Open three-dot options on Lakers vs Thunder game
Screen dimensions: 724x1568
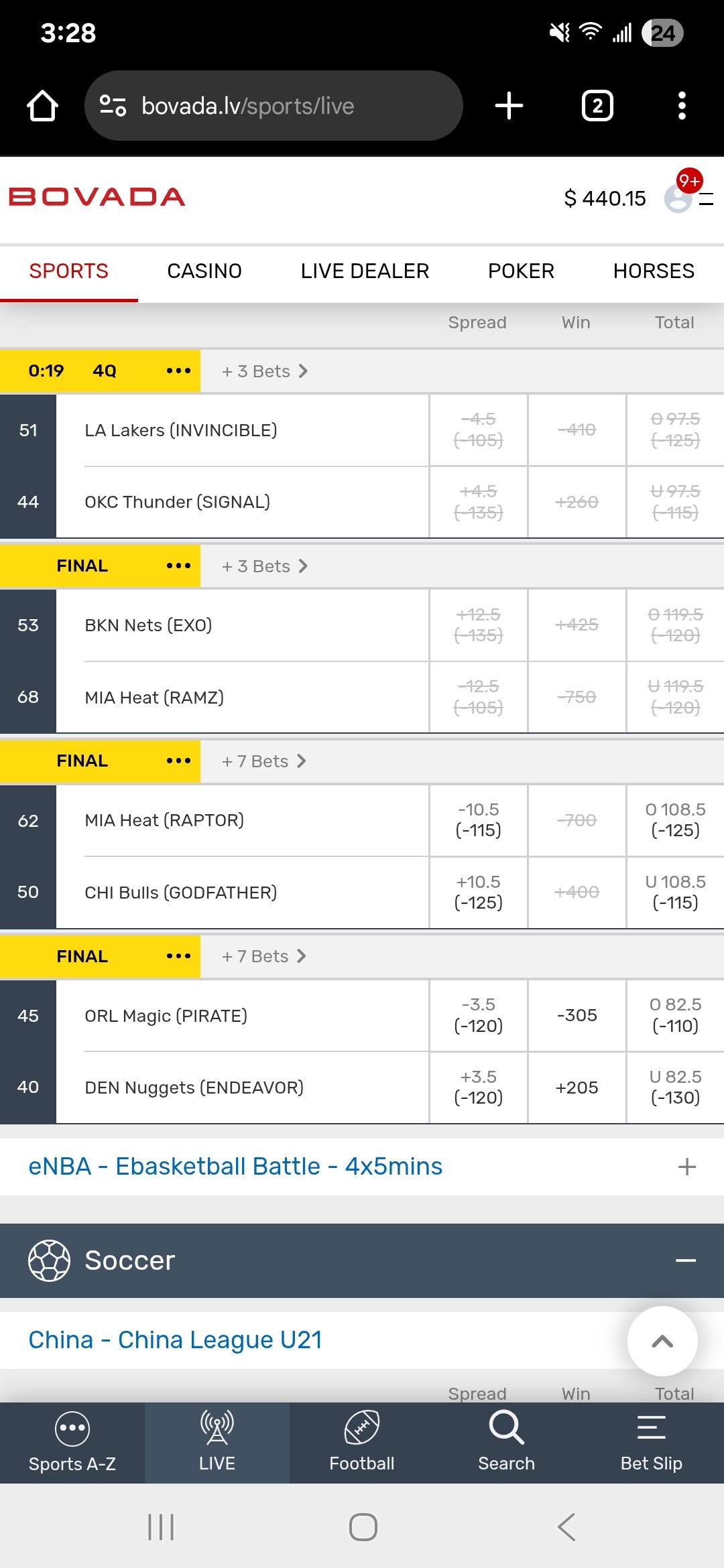(x=178, y=371)
